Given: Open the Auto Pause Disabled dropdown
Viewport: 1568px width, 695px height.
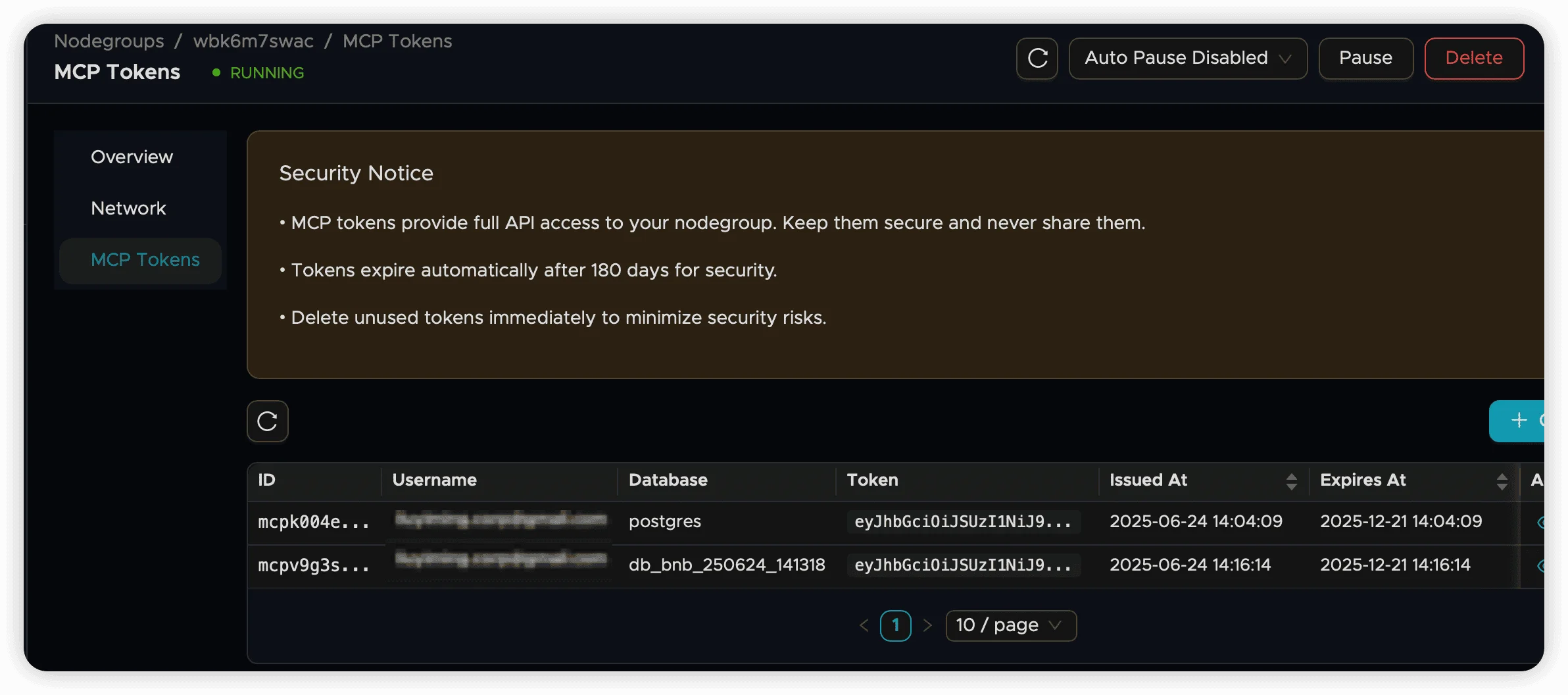Looking at the screenshot, I should pyautogui.click(x=1187, y=59).
